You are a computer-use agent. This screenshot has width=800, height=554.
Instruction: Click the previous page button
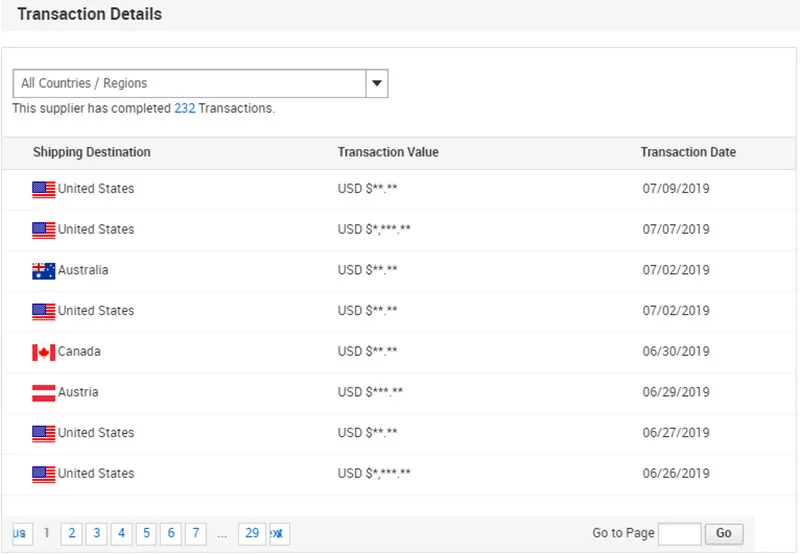pos(21,534)
